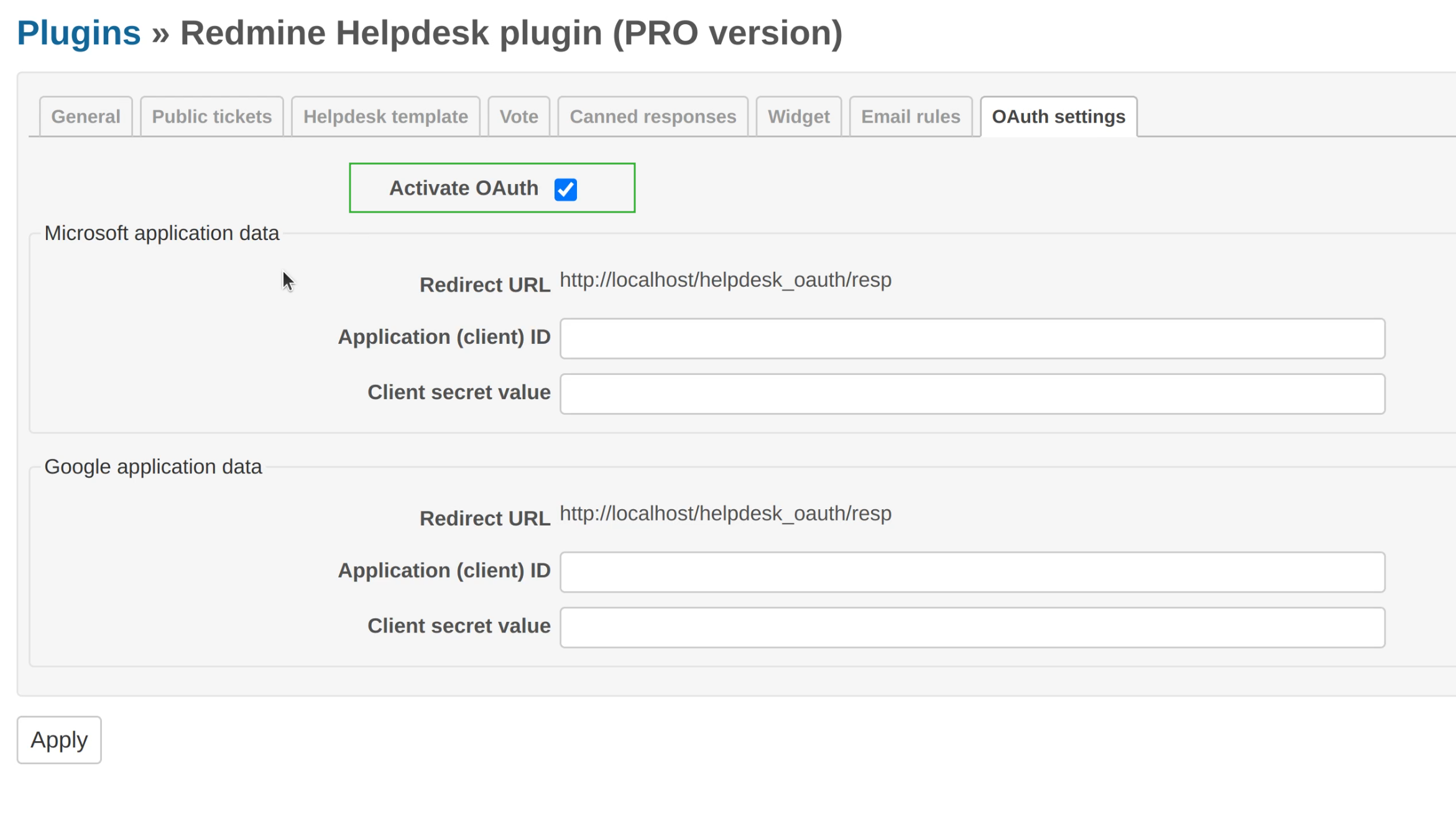Click the Microsoft Client secret value field
The height and width of the screenshot is (837, 1456).
972,393
